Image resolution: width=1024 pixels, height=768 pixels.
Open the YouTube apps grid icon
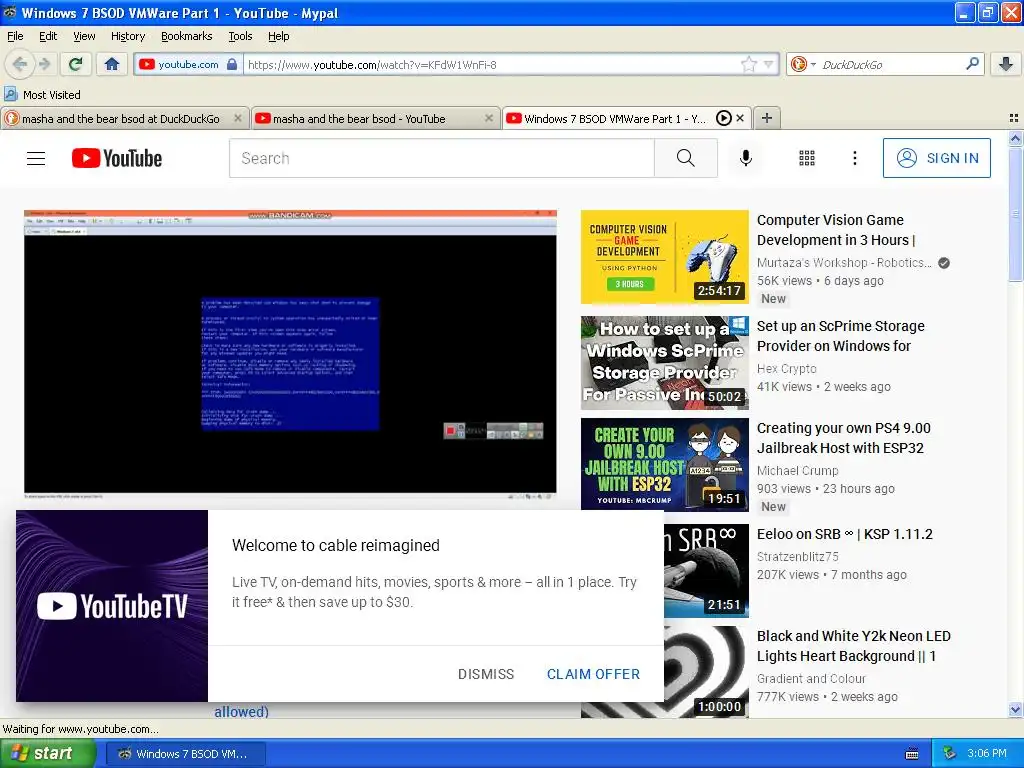pyautogui.click(x=807, y=158)
